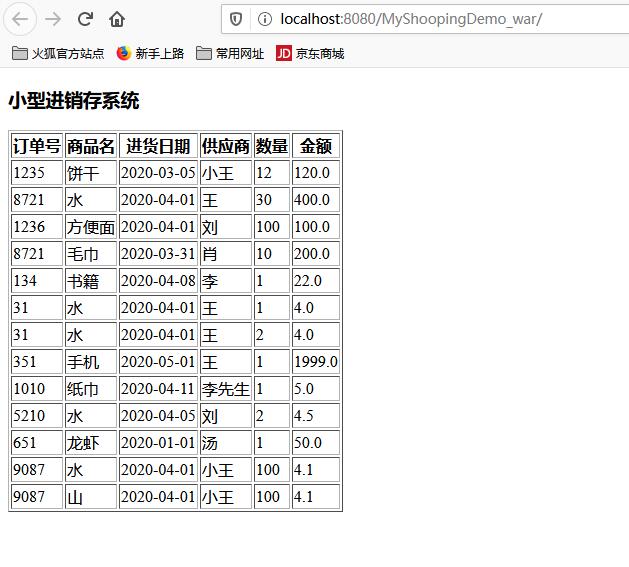Select quantity cell 12
629x567 pixels.
[272, 173]
